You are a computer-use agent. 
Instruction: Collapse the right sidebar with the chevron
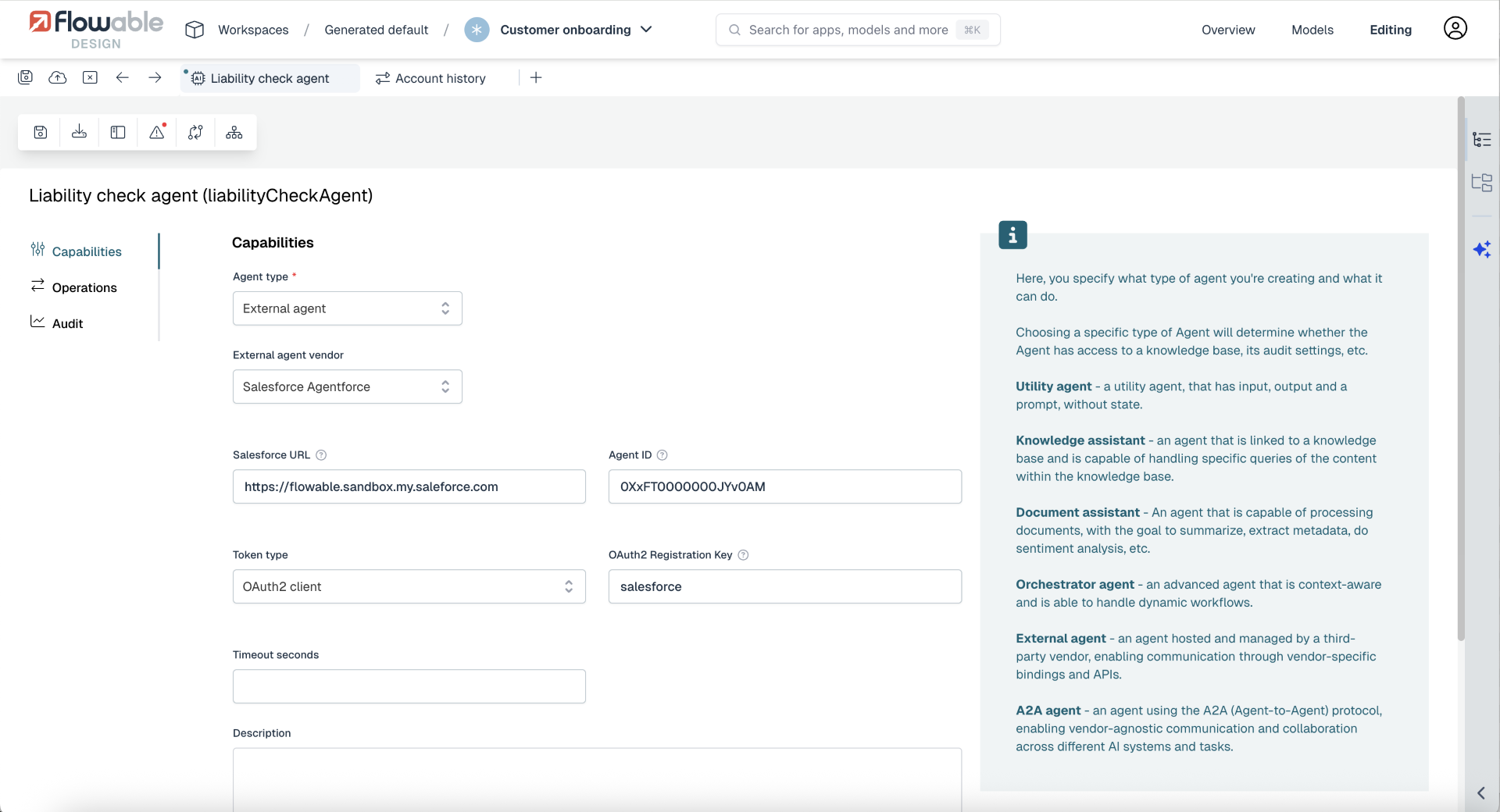point(1481,793)
